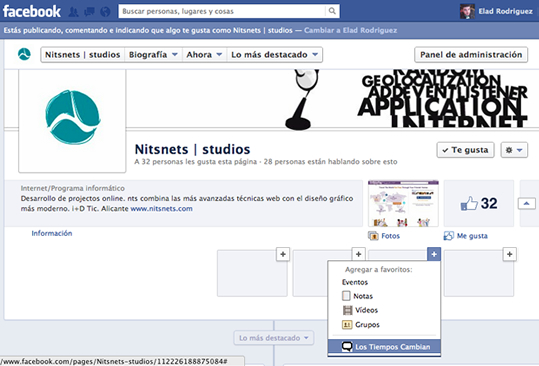Select Notas from Agregar a favoritos

(x=384, y=296)
